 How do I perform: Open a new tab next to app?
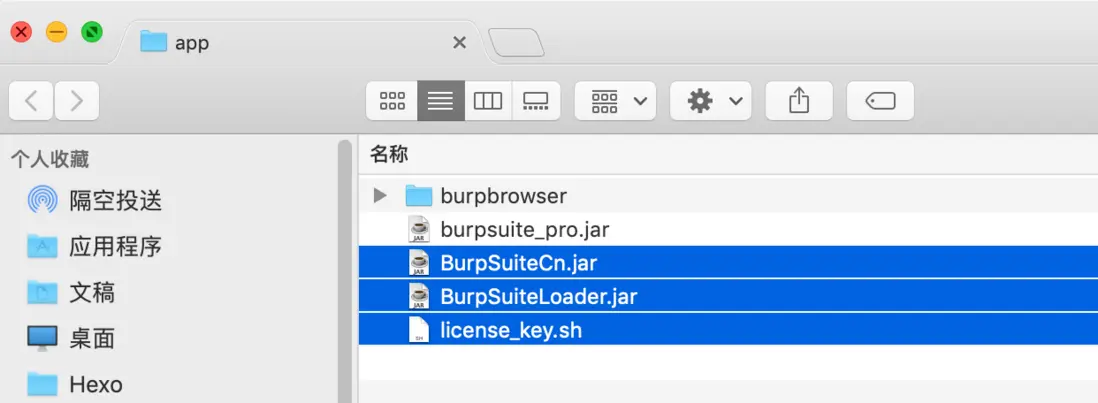pos(516,43)
